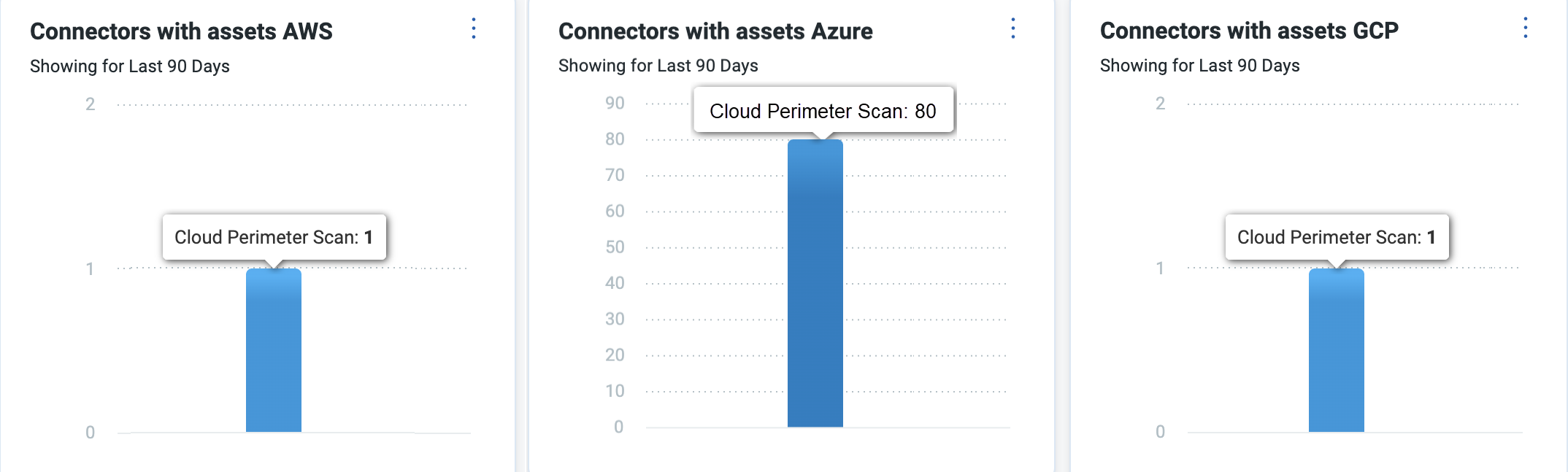
Task: Click the Azure Cloud Perimeter Scan bar
Action: (815, 285)
